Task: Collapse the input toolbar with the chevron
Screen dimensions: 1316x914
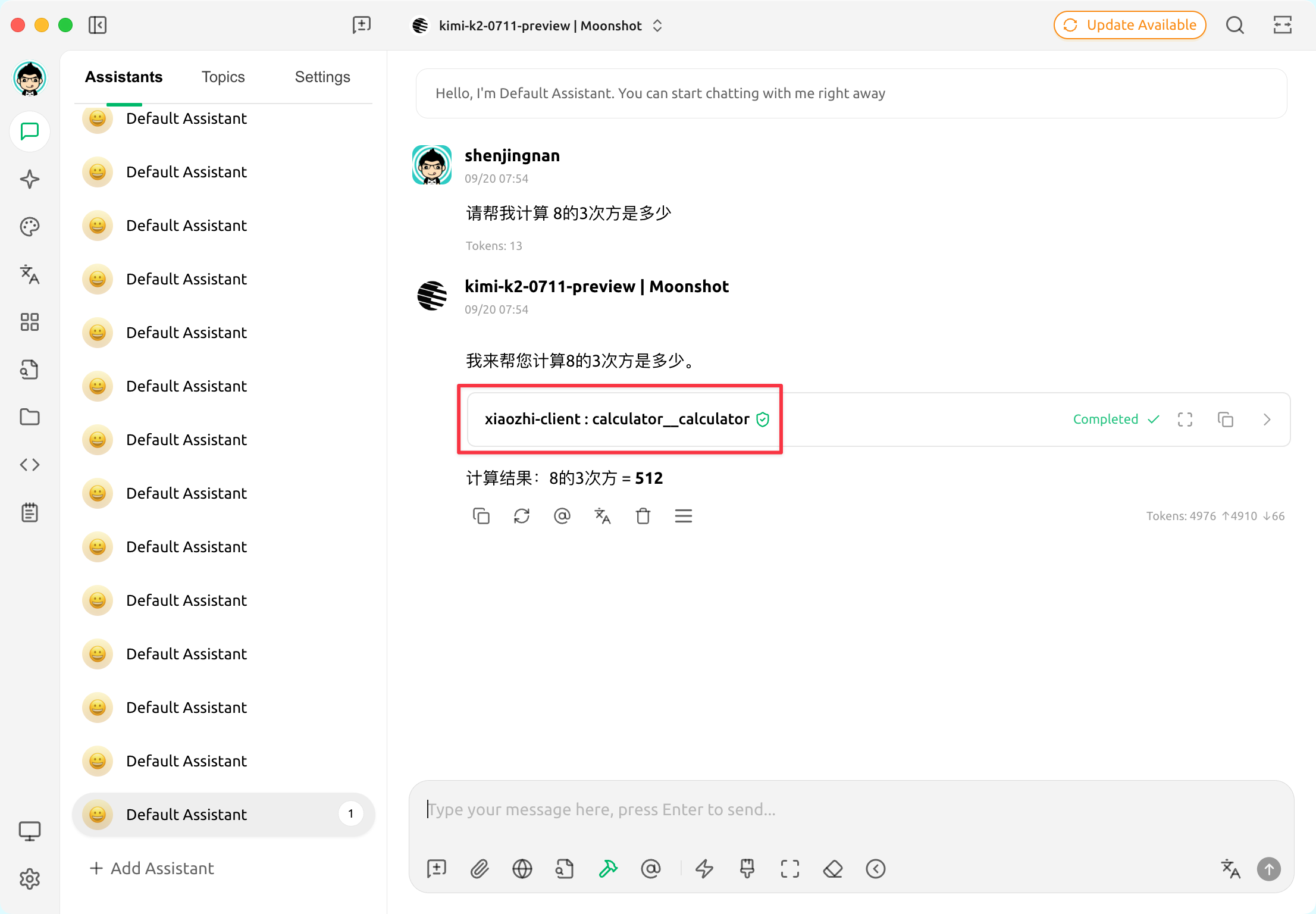Action: pos(875,869)
